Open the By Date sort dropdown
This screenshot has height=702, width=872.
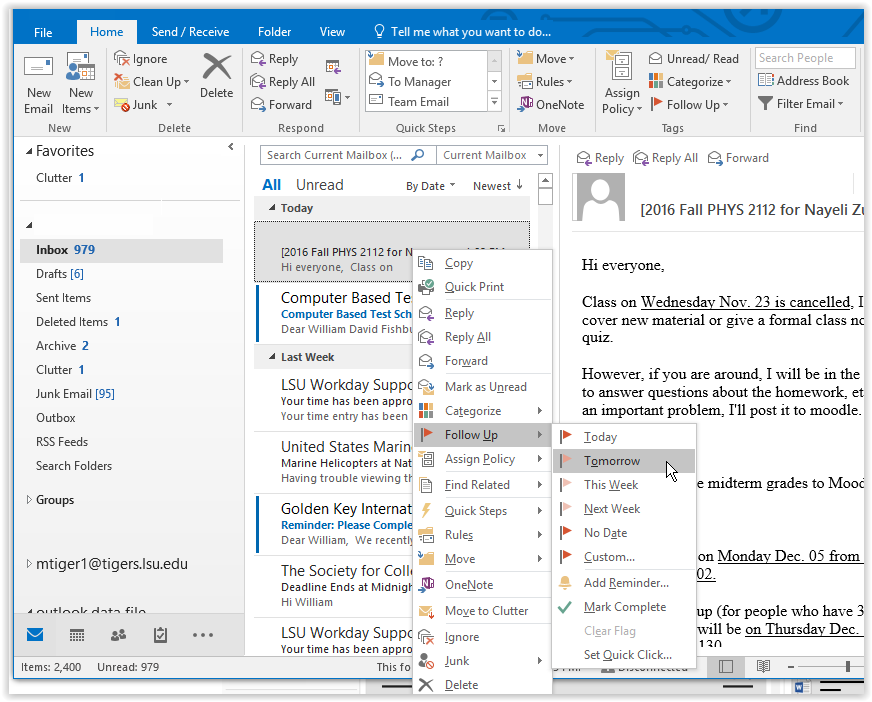pos(430,186)
